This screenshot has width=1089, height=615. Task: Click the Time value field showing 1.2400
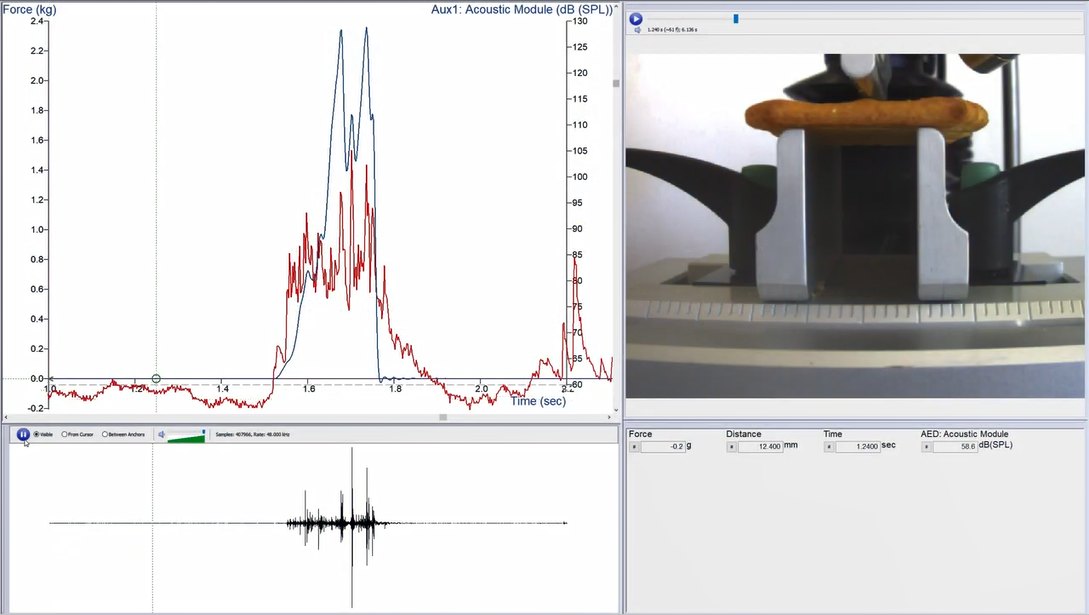click(857, 446)
